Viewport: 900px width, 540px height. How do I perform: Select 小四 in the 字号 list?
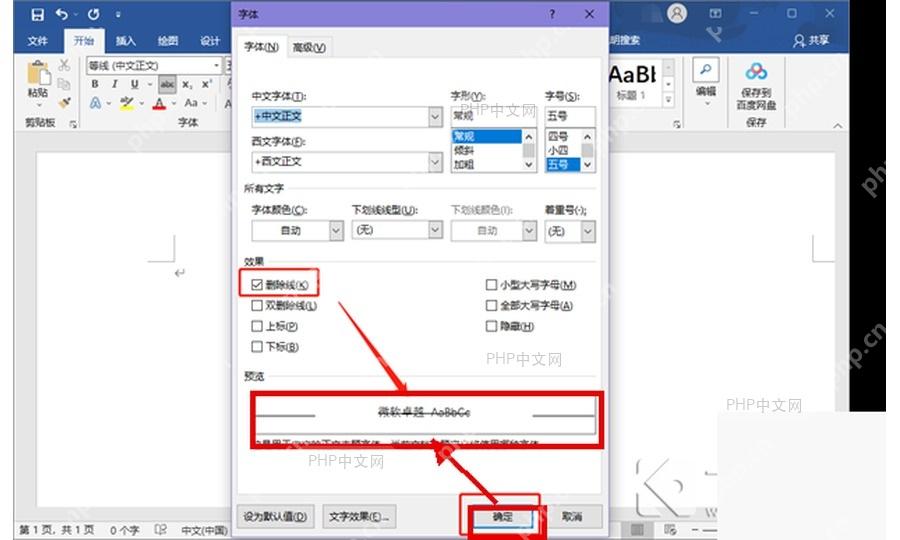(563, 150)
